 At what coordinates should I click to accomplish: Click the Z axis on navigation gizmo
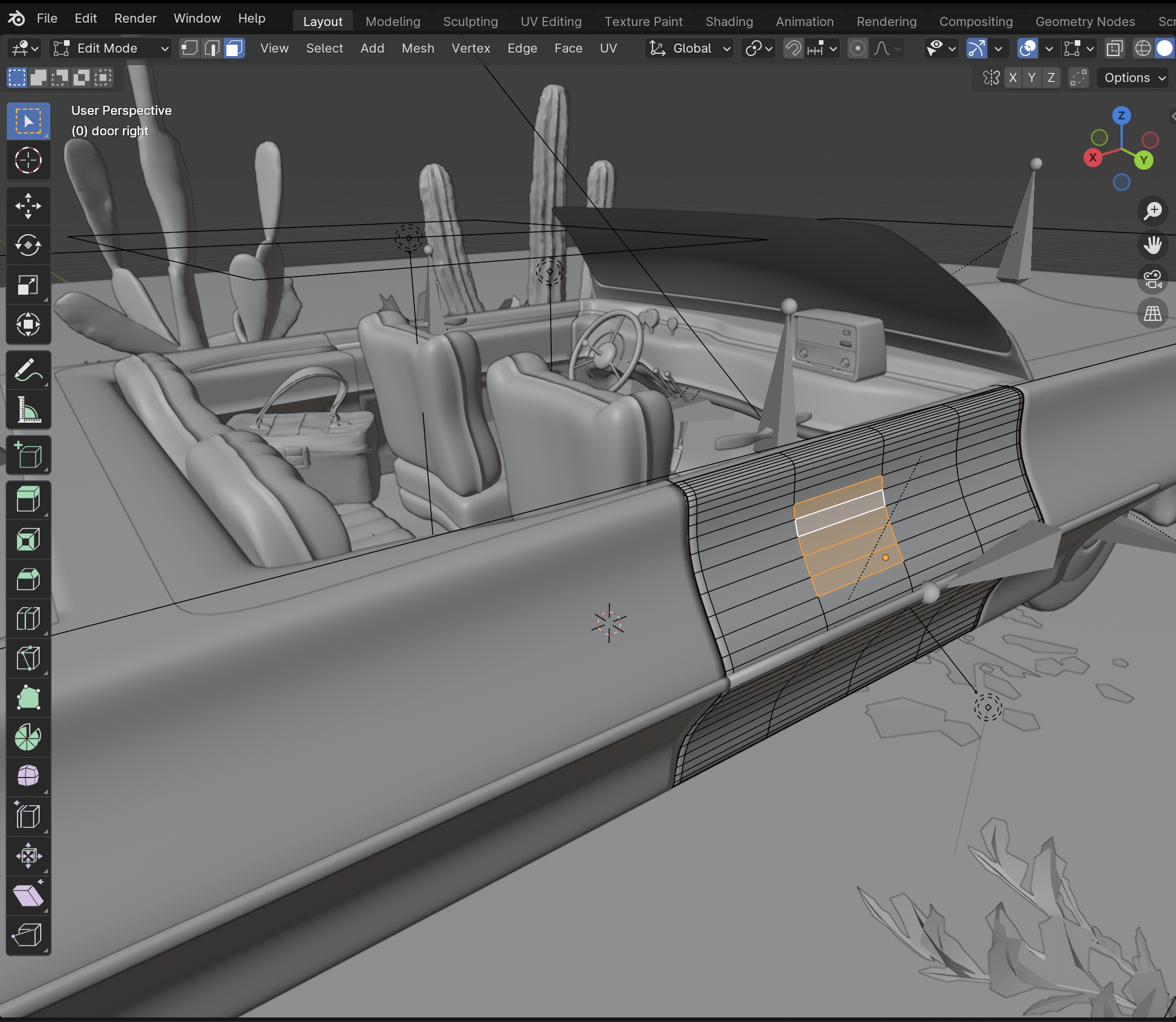click(1121, 116)
